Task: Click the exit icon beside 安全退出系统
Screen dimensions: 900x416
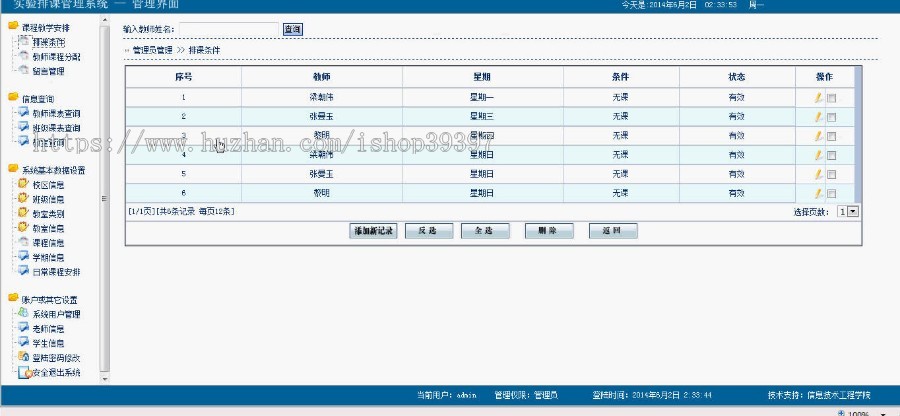Action: click(24, 372)
